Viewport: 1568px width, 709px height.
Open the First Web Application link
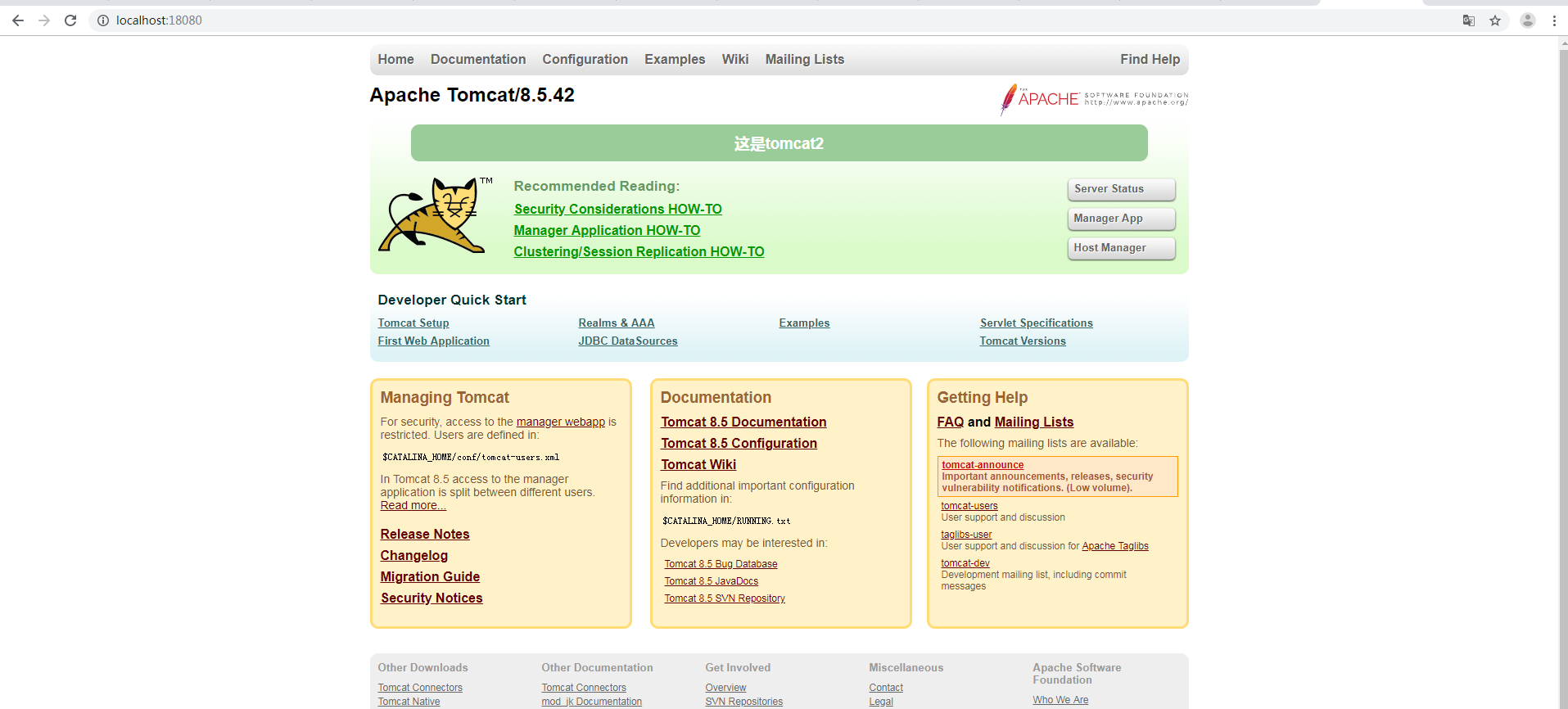433,341
